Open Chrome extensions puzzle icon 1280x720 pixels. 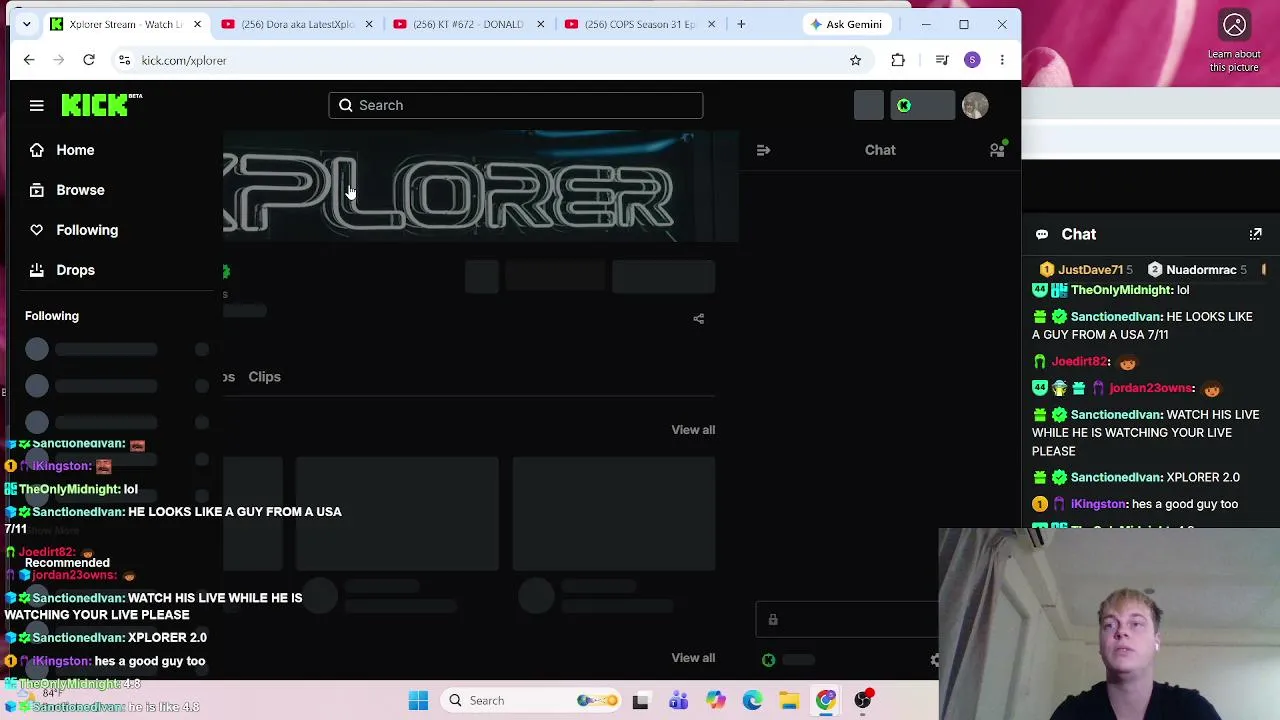[898, 60]
